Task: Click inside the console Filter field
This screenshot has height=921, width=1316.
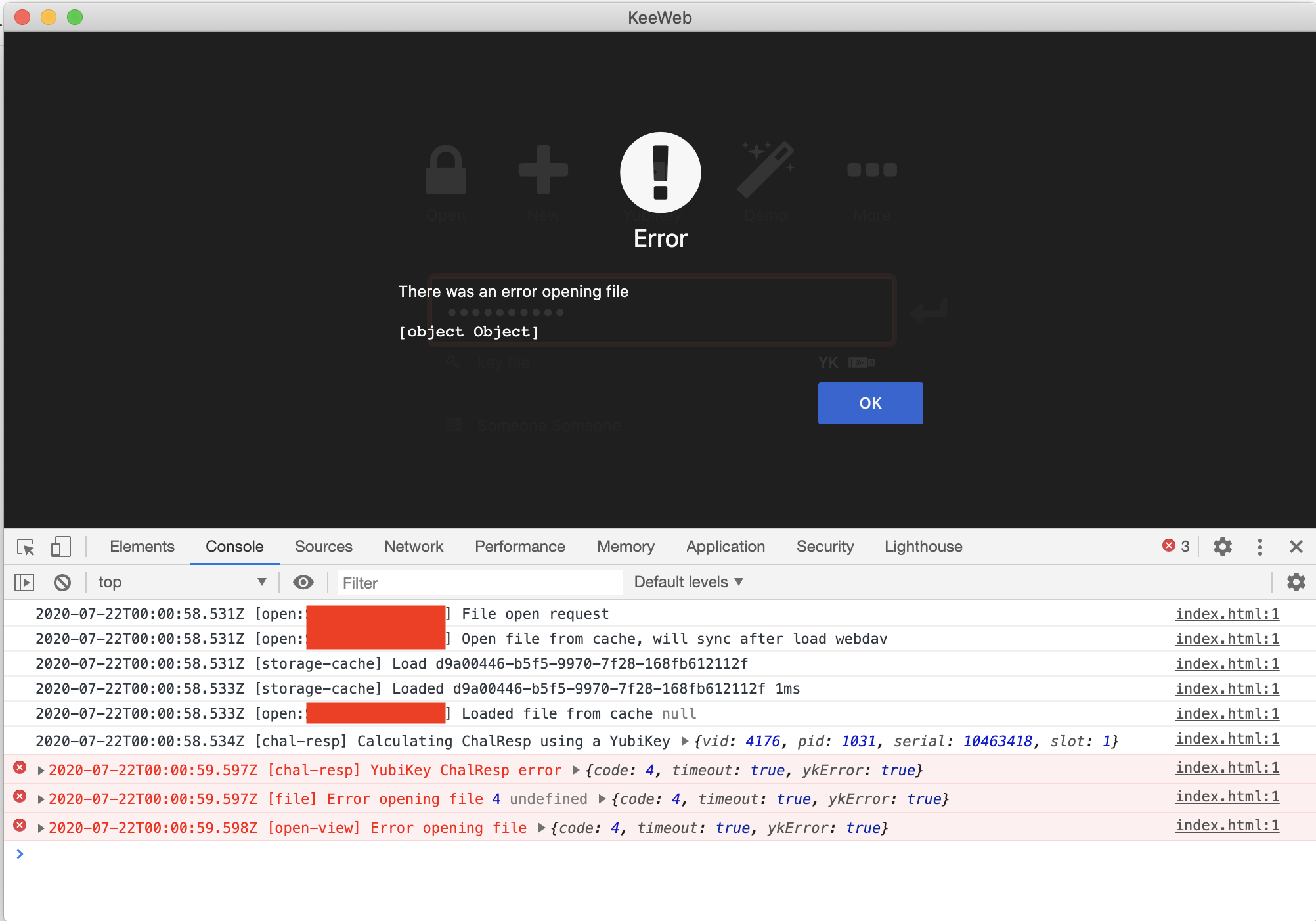Action: (479, 582)
